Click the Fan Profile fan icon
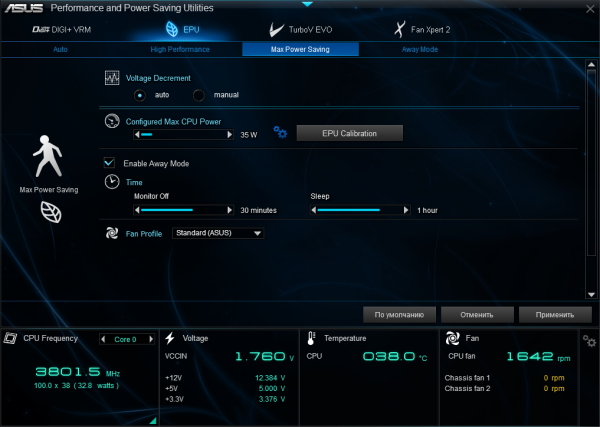 (x=112, y=233)
